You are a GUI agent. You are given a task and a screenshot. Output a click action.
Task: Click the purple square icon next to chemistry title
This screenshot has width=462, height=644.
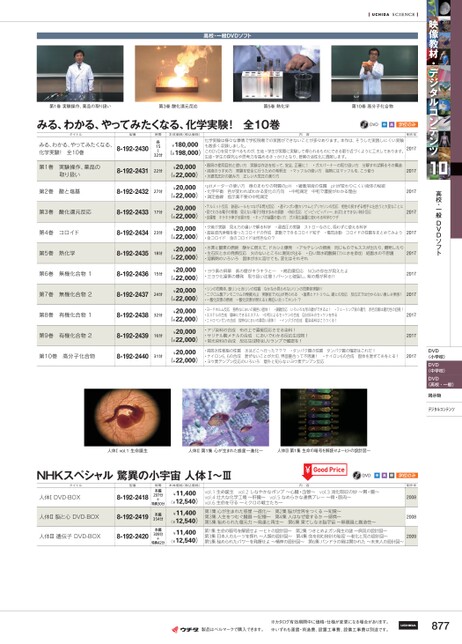(x=391, y=124)
